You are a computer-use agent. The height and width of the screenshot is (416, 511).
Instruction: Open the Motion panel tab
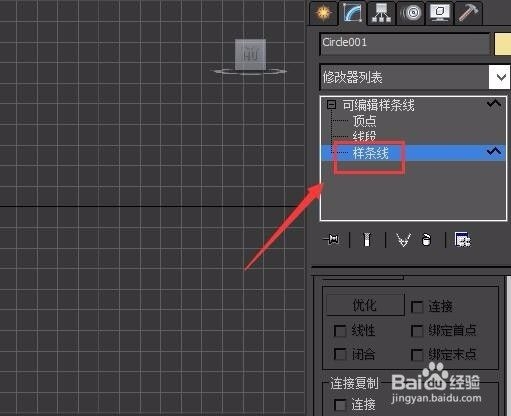pos(411,13)
